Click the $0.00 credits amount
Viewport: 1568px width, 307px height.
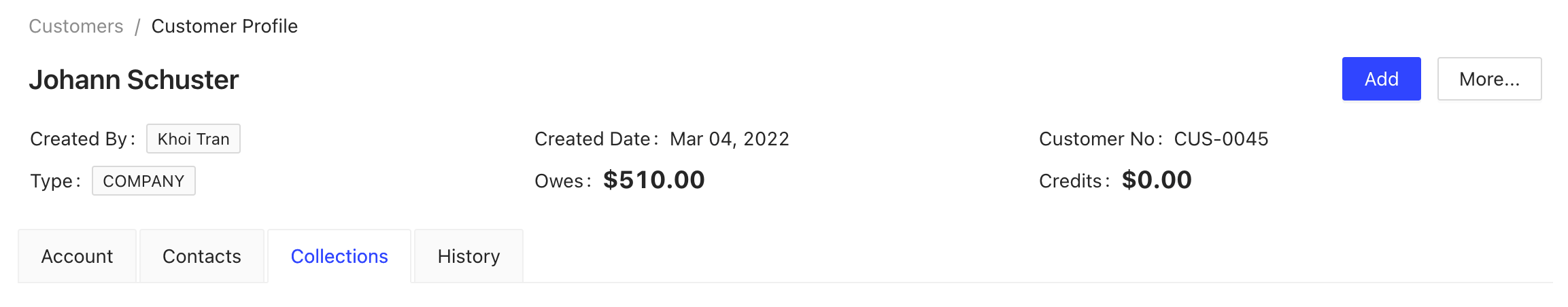coord(1157,181)
